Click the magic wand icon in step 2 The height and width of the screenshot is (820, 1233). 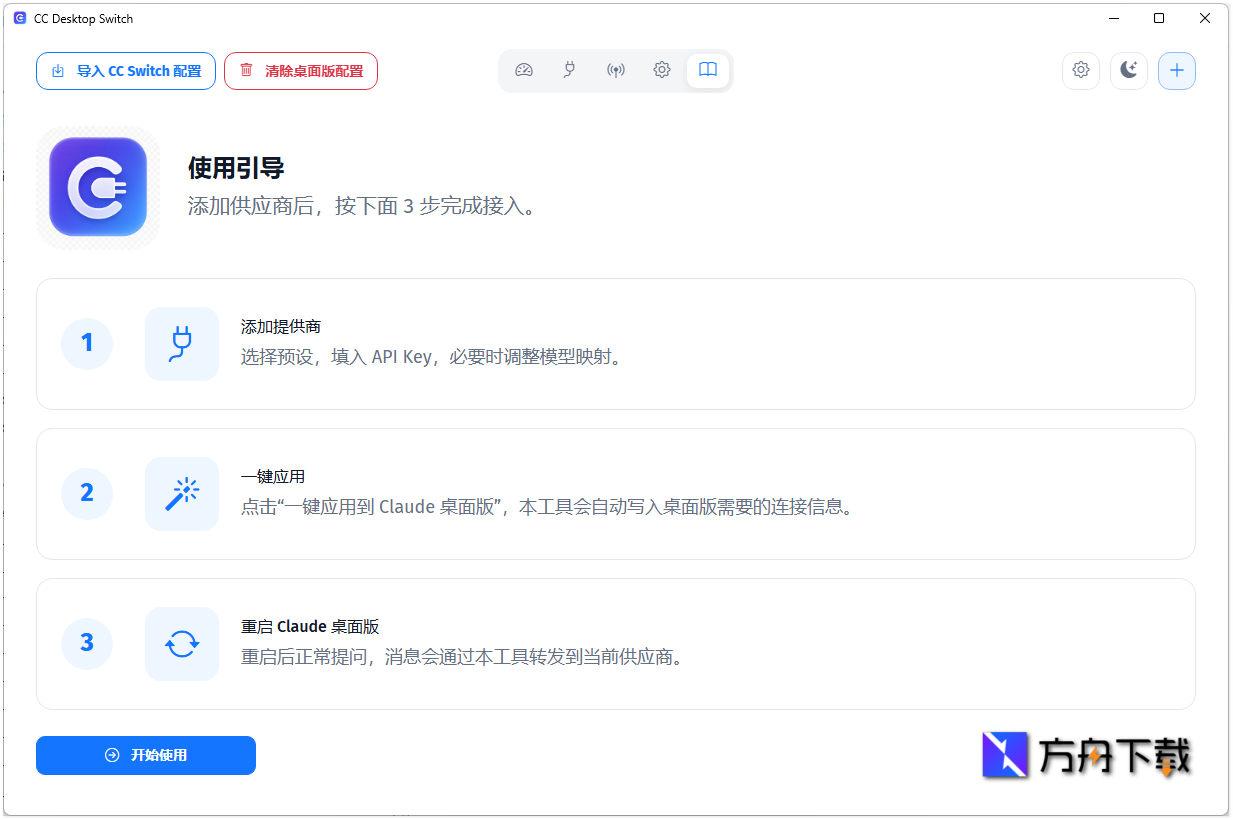[182, 493]
